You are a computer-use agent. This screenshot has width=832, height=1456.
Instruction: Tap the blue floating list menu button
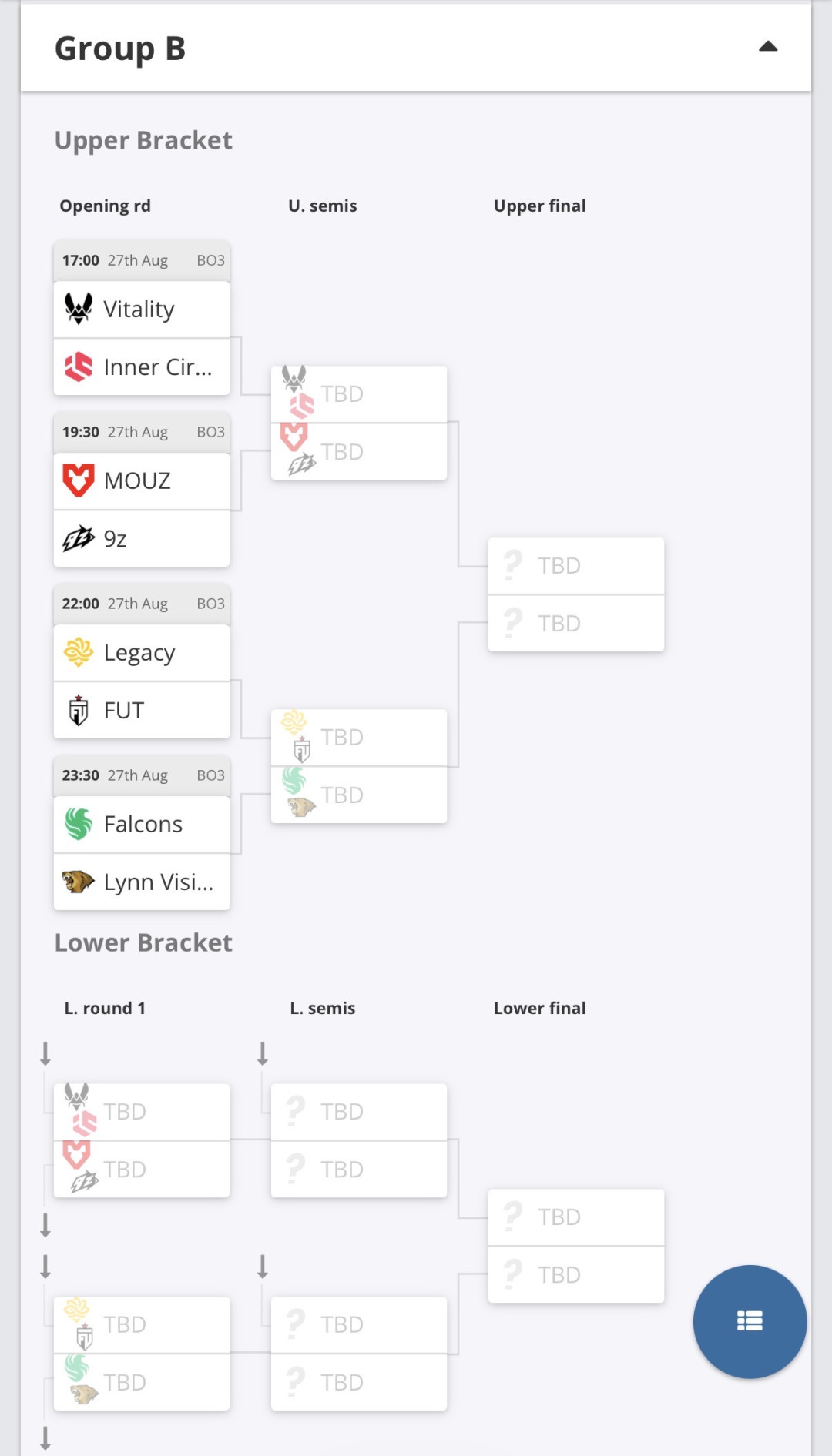750,1321
